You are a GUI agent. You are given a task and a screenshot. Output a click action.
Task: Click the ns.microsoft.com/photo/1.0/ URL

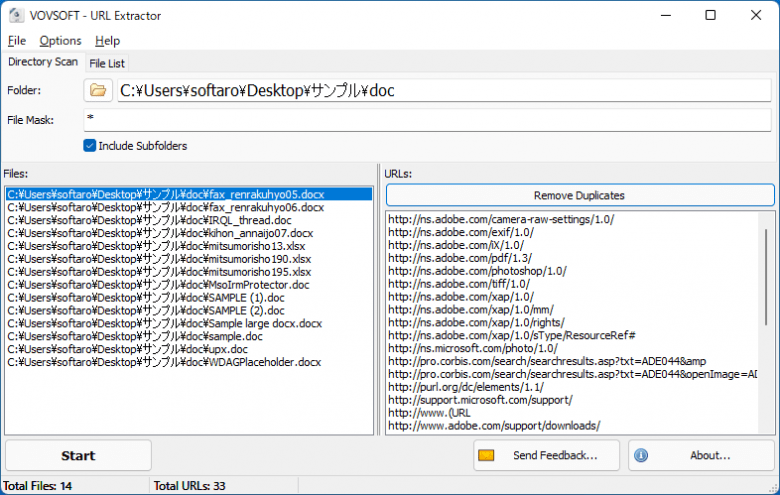[x=473, y=348]
